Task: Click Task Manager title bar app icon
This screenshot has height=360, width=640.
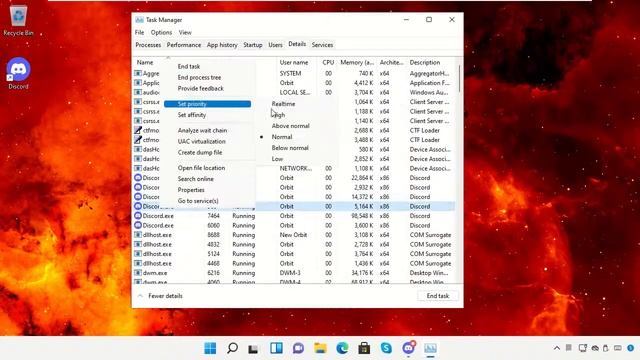Action: pos(140,20)
